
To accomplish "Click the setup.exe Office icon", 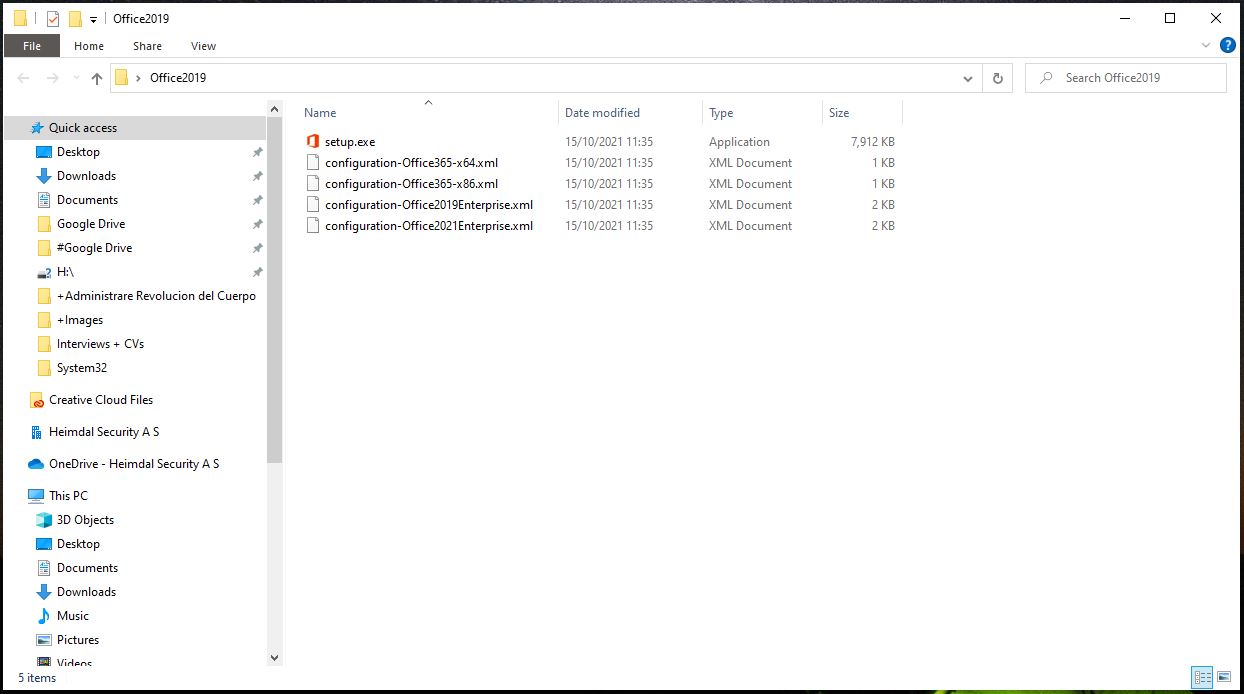I will tap(312, 142).
